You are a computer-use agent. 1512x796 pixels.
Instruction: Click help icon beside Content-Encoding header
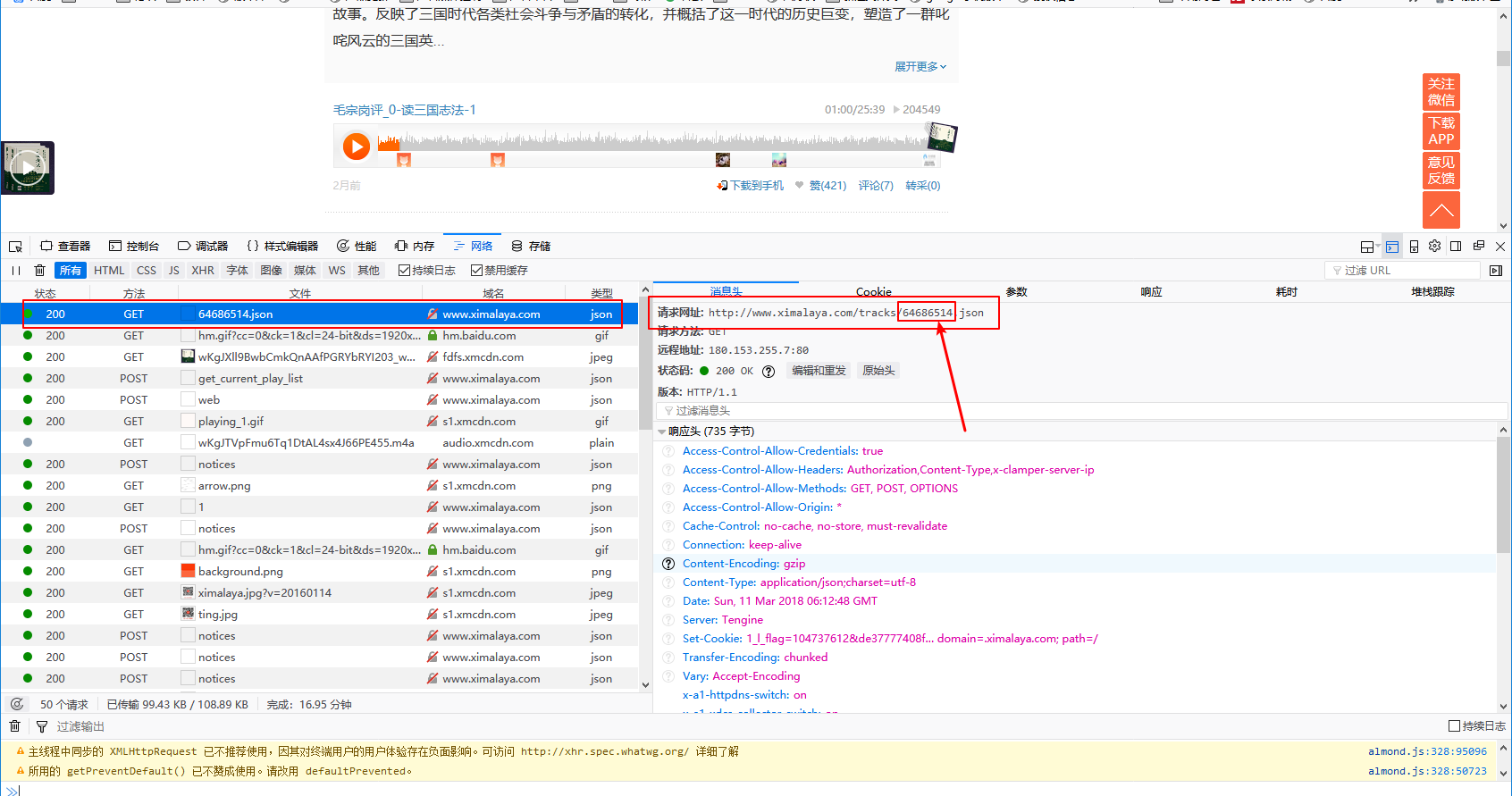(668, 564)
